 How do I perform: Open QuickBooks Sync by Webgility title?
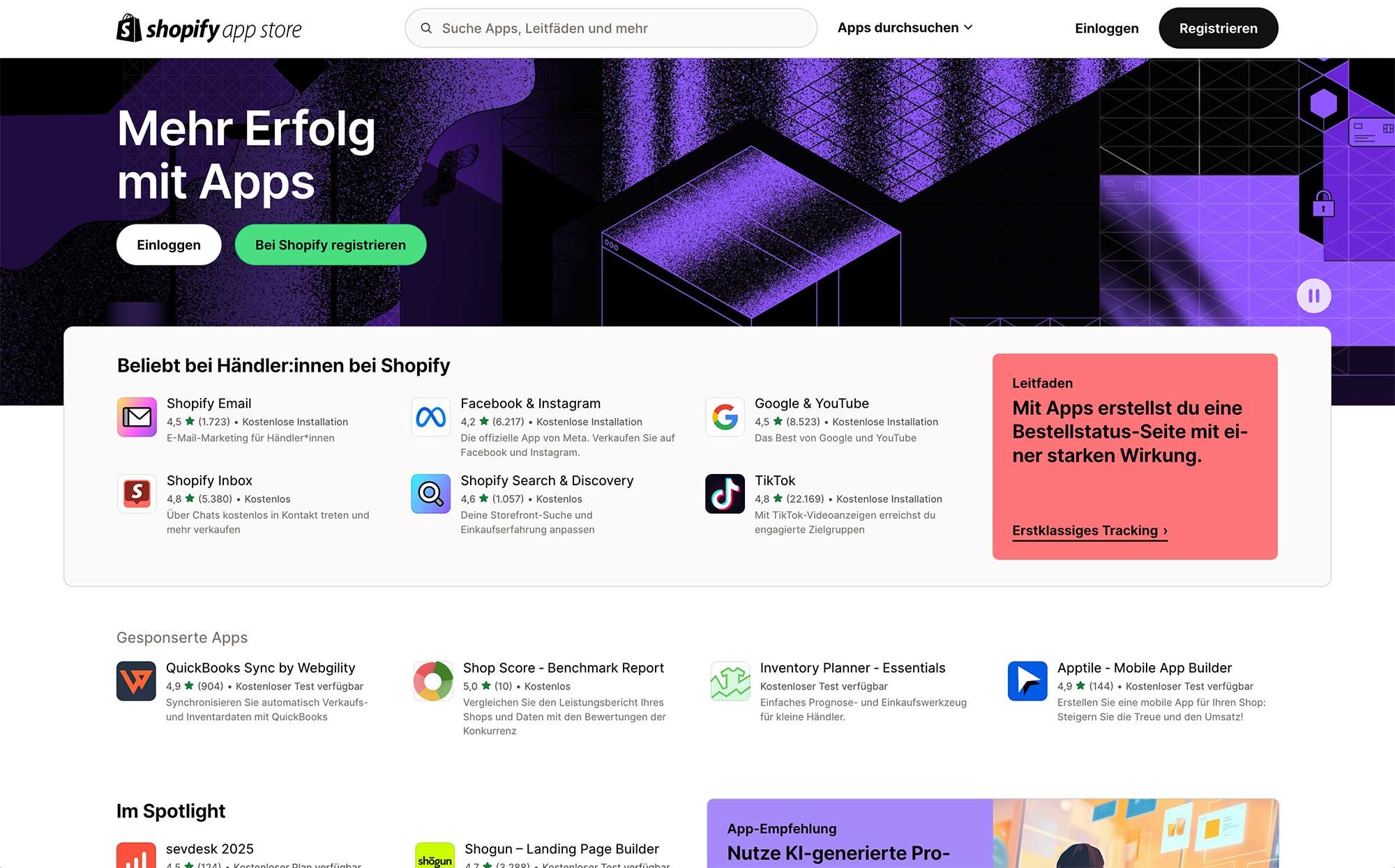pyautogui.click(x=260, y=668)
